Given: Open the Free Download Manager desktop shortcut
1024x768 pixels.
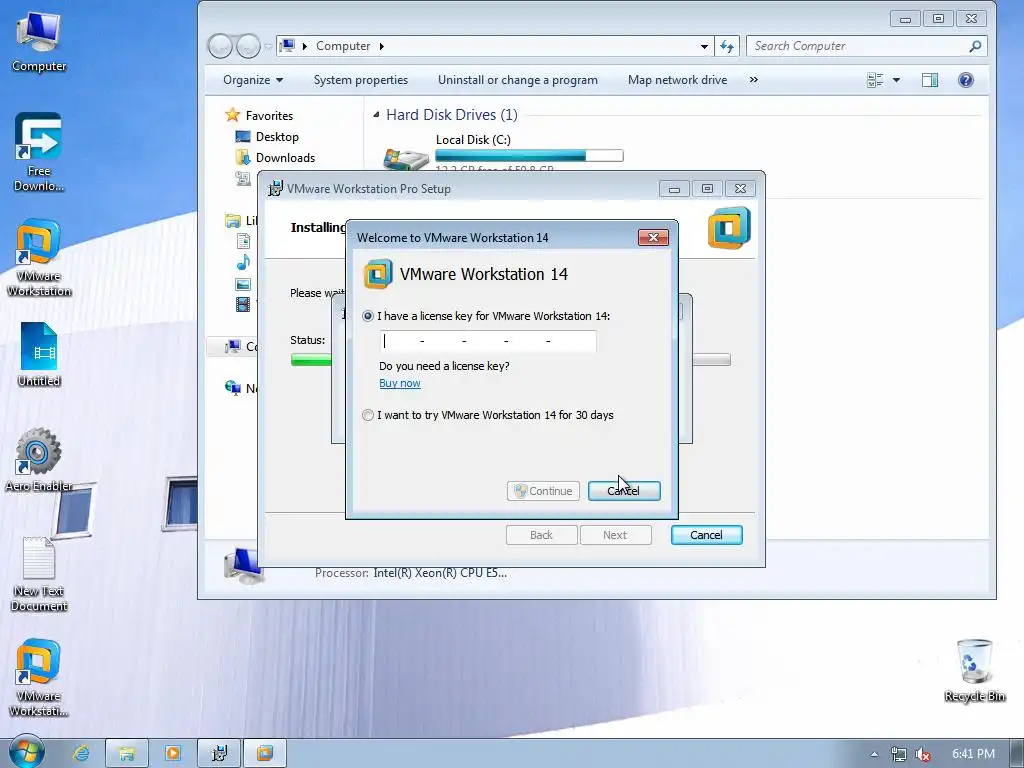Looking at the screenshot, I should tap(39, 152).
